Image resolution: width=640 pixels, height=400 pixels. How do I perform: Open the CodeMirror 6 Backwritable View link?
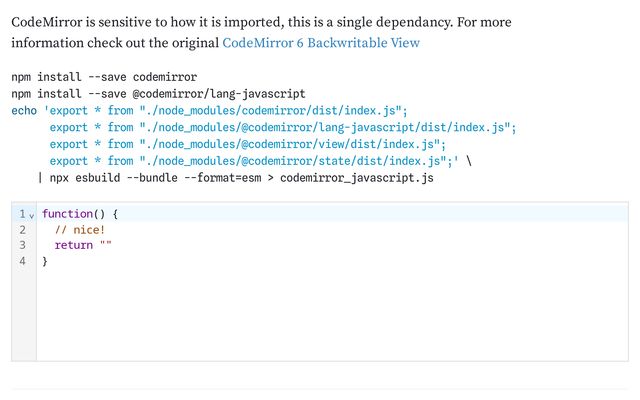point(321,43)
